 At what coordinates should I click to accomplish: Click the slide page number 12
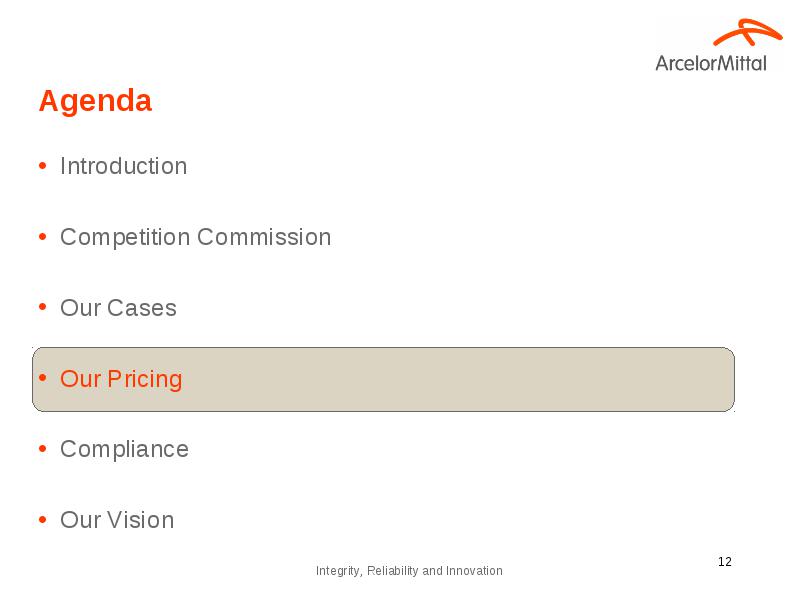724,562
